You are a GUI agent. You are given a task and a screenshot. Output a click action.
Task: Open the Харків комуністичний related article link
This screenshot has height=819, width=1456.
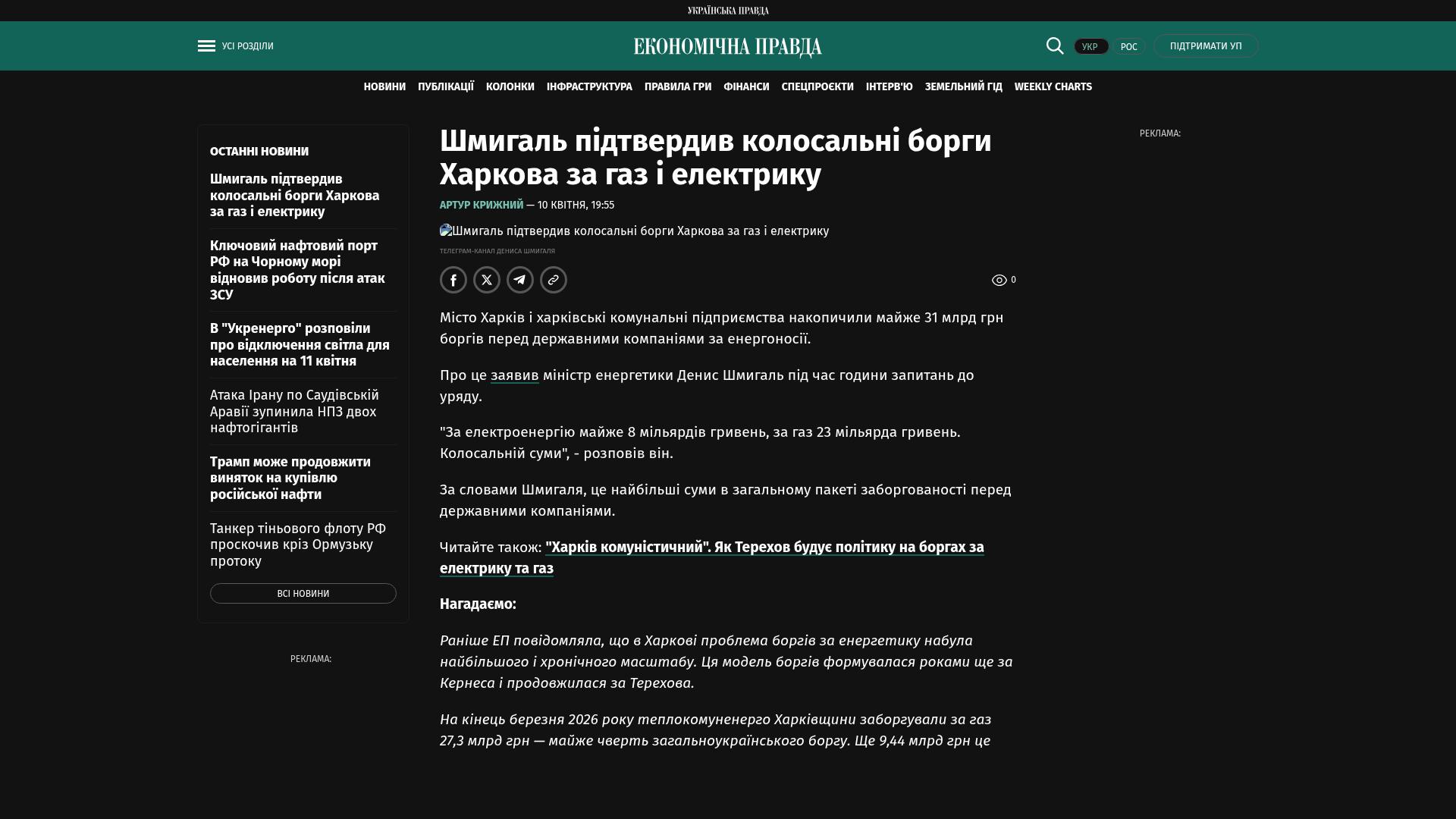pos(764,548)
